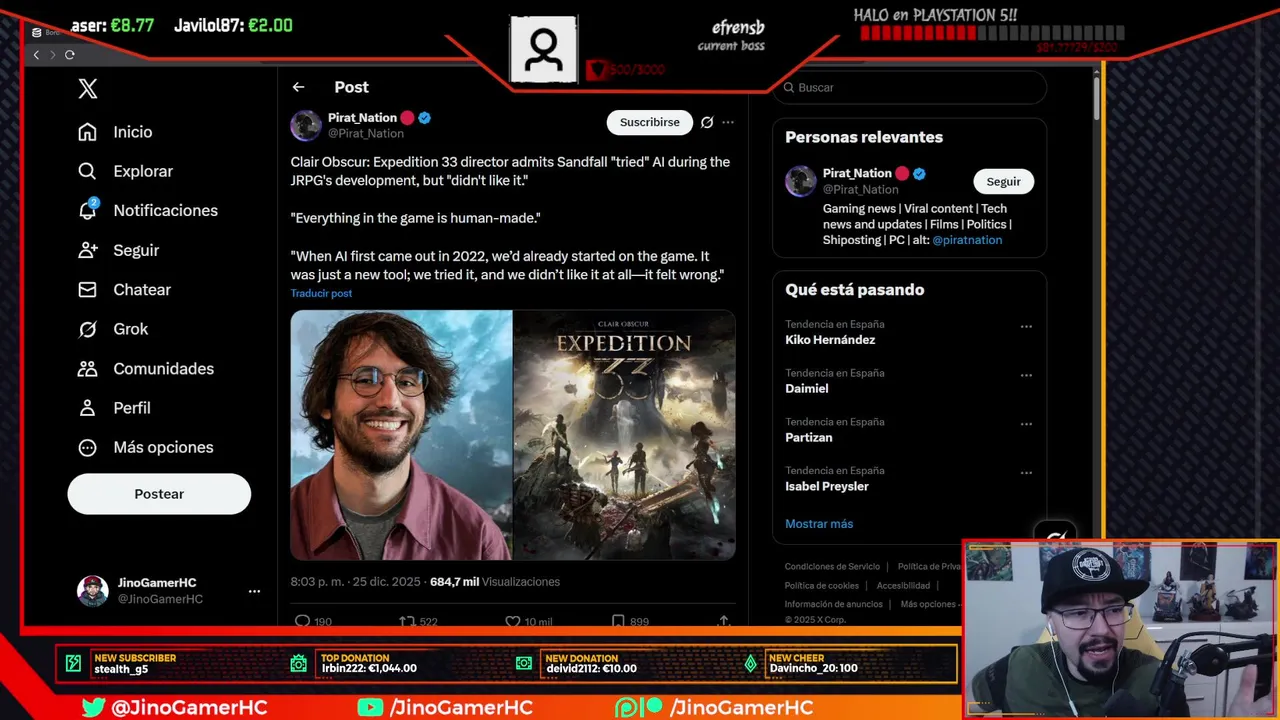The width and height of the screenshot is (1280, 720).
Task: Open Grok from the sidebar
Action: 112,329
